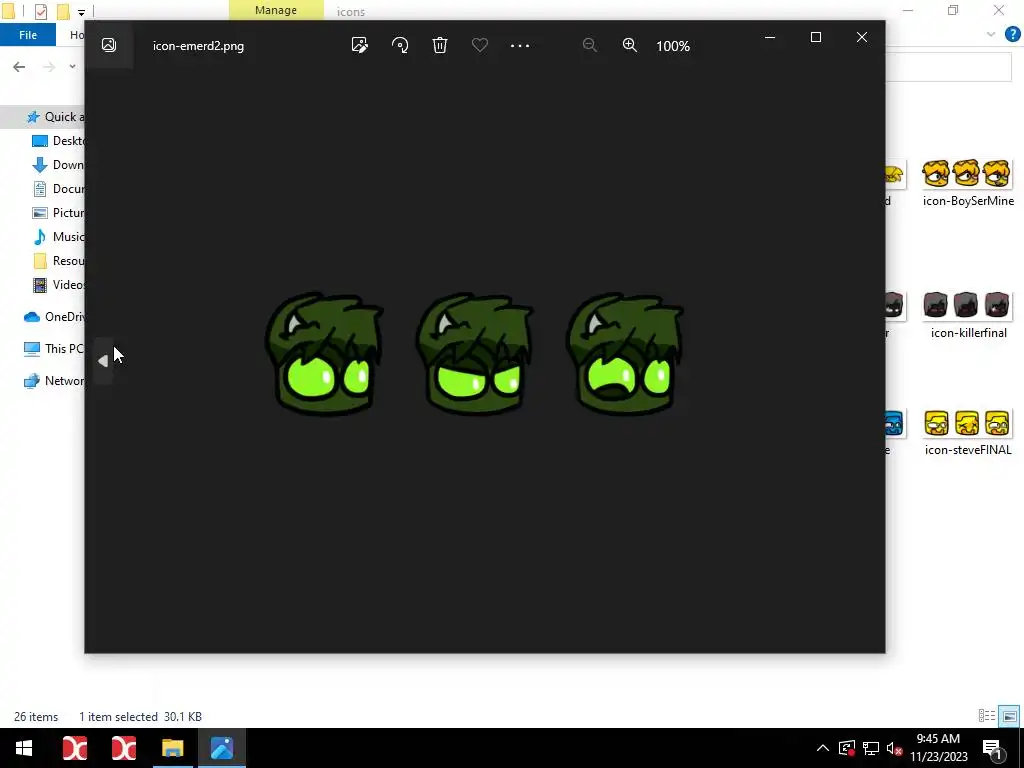This screenshot has width=1024, height=768.
Task: Open the recent locations dropdown in Explorer
Action: pos(72,67)
